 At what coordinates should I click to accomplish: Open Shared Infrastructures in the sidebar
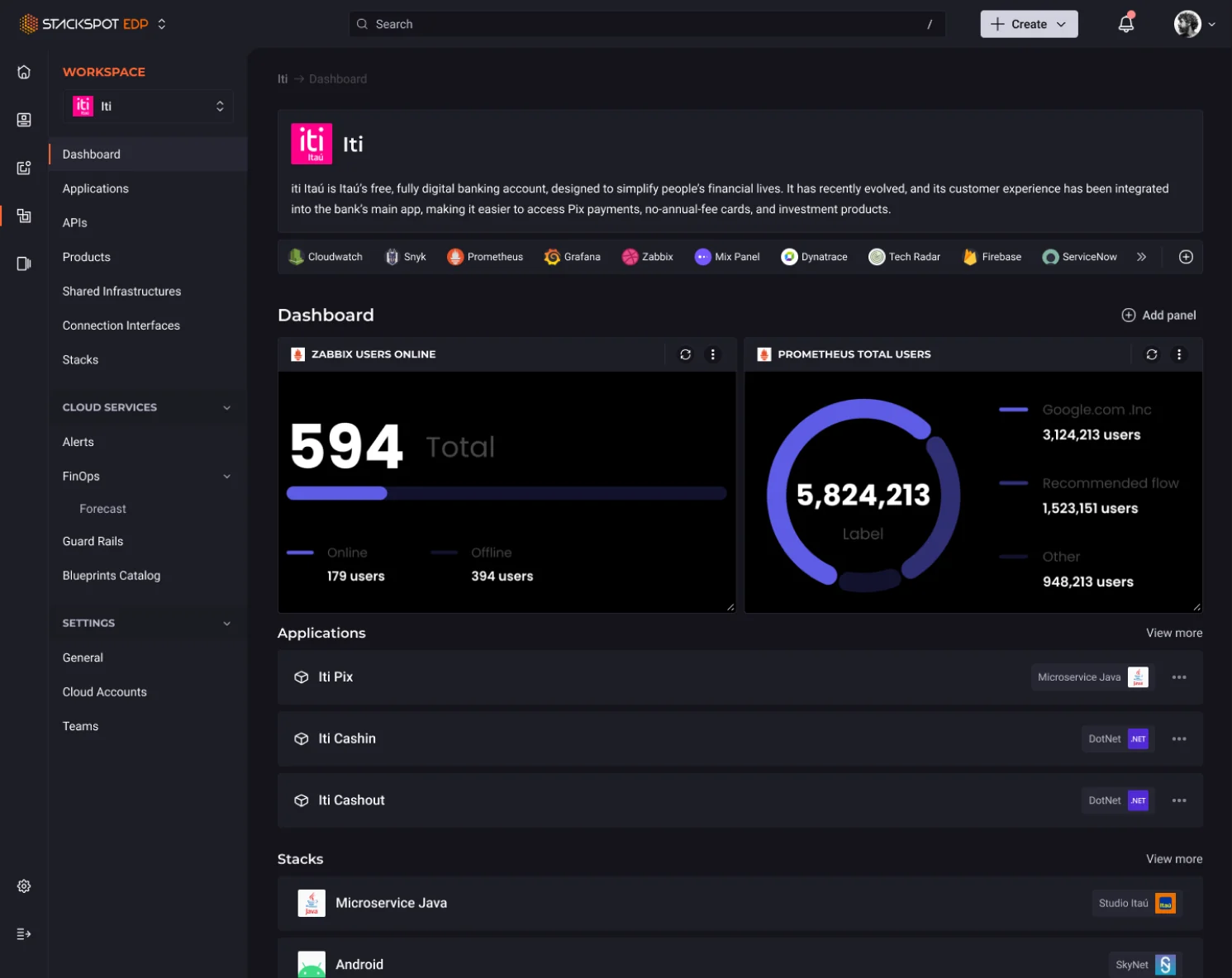[121, 292]
